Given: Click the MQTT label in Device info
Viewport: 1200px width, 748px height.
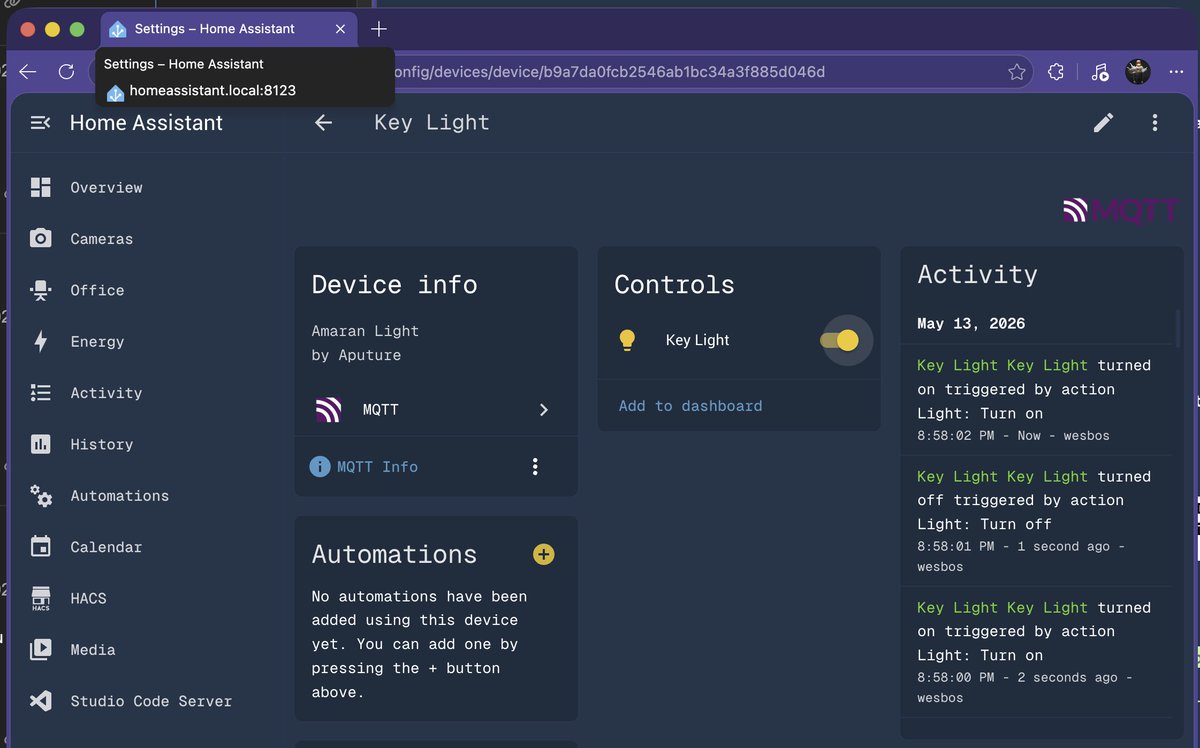Looking at the screenshot, I should coord(380,410).
